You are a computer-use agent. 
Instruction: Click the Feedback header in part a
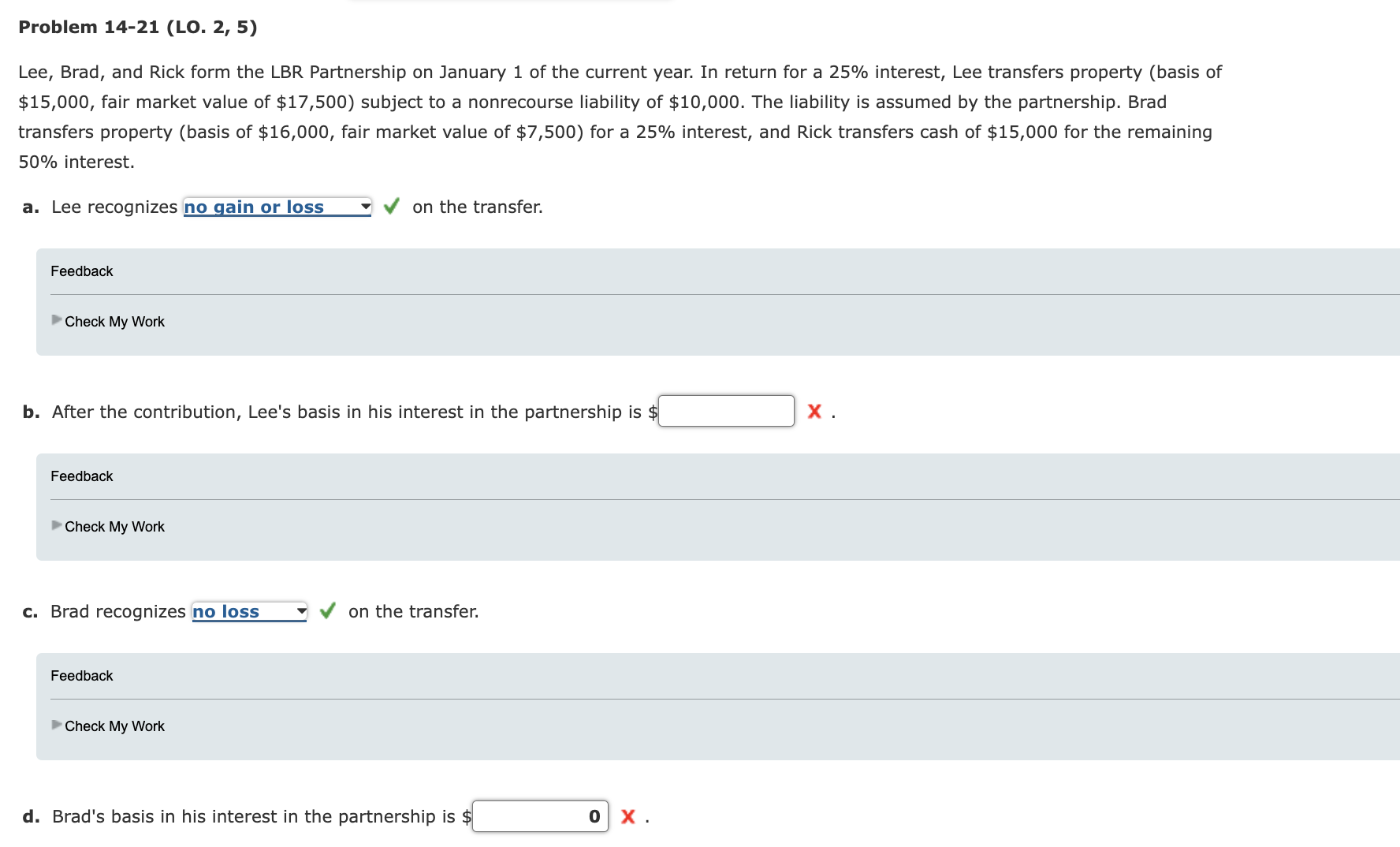point(81,271)
